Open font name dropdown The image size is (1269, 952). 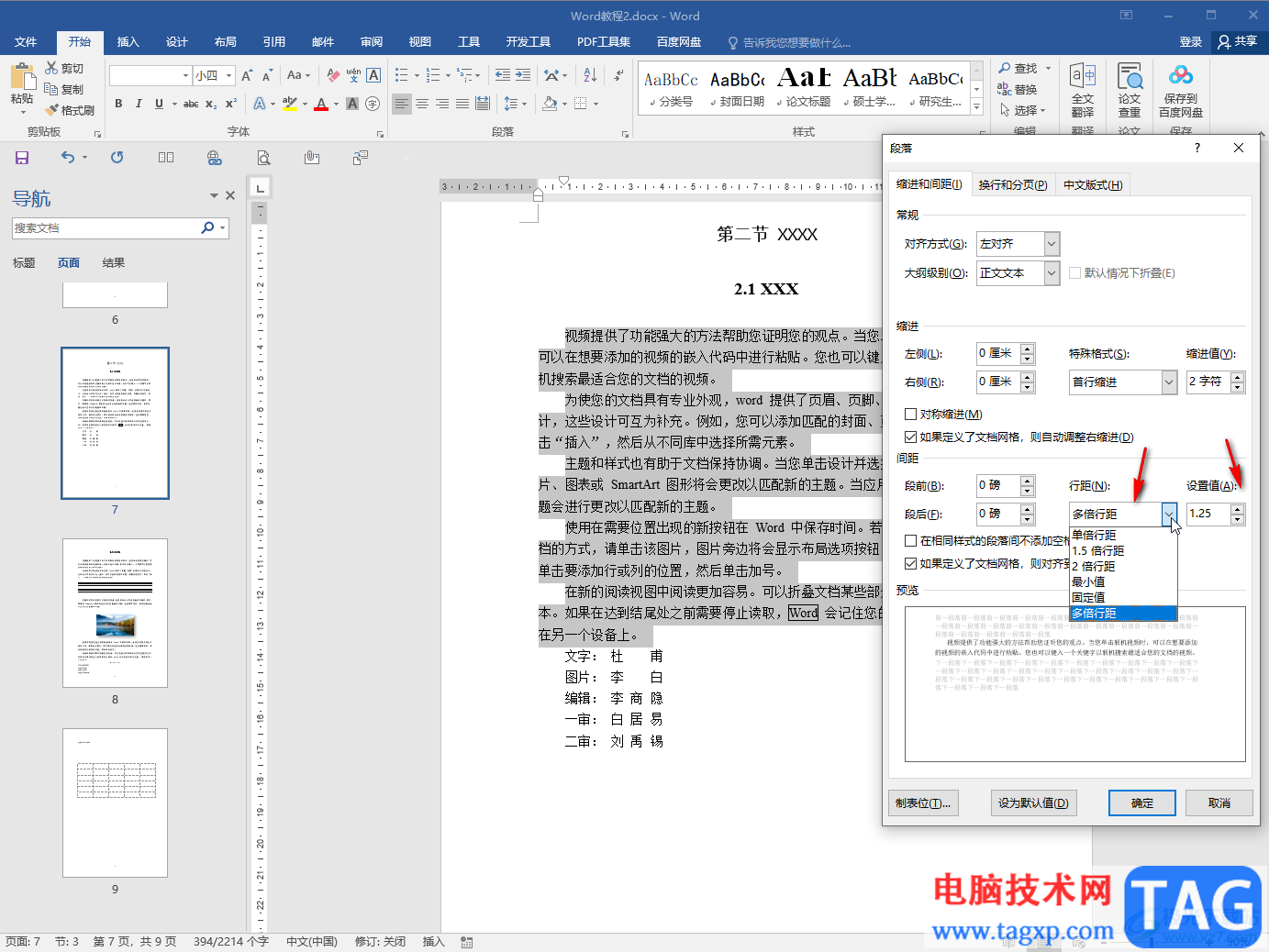click(x=185, y=75)
